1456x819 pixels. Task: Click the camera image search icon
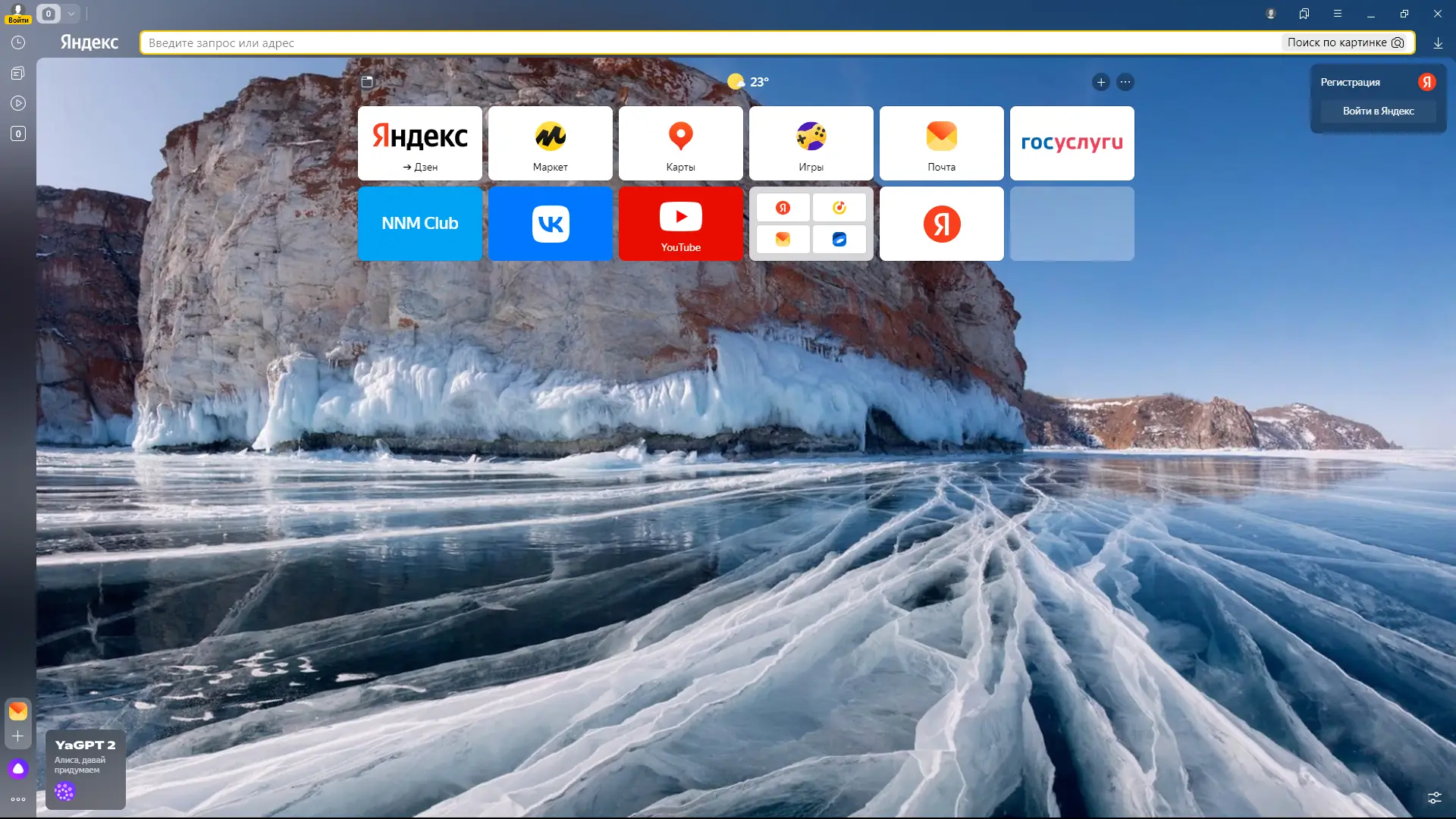pos(1398,42)
